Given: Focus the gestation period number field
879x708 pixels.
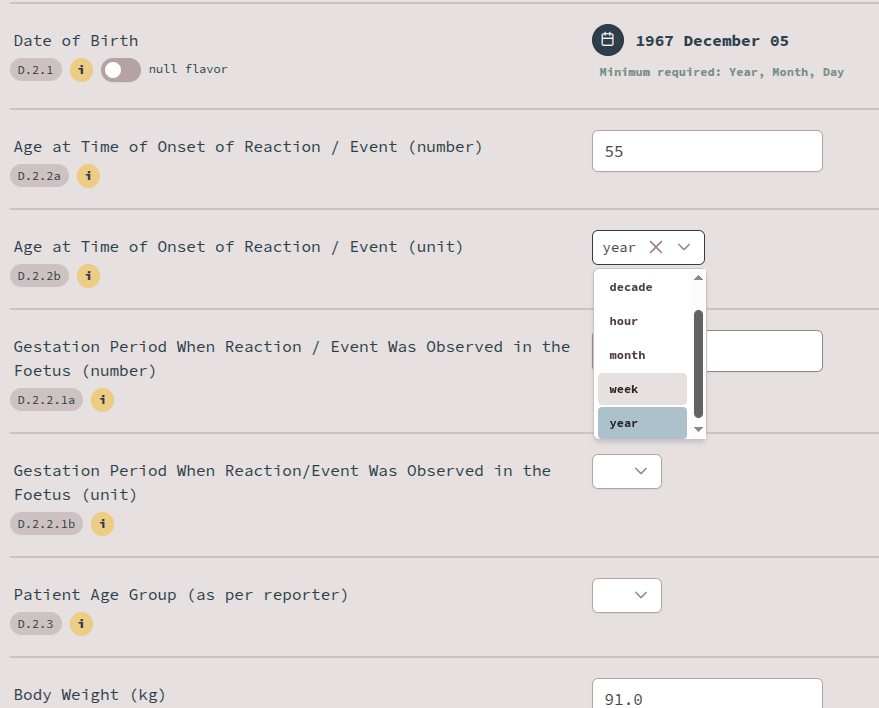Looking at the screenshot, I should (765, 351).
